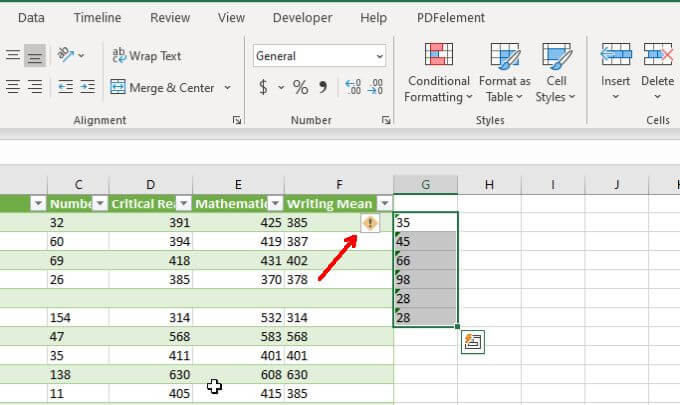This screenshot has width=680, height=405.
Task: Open the Orientation text rotation menu
Action: pyautogui.click(x=70, y=55)
